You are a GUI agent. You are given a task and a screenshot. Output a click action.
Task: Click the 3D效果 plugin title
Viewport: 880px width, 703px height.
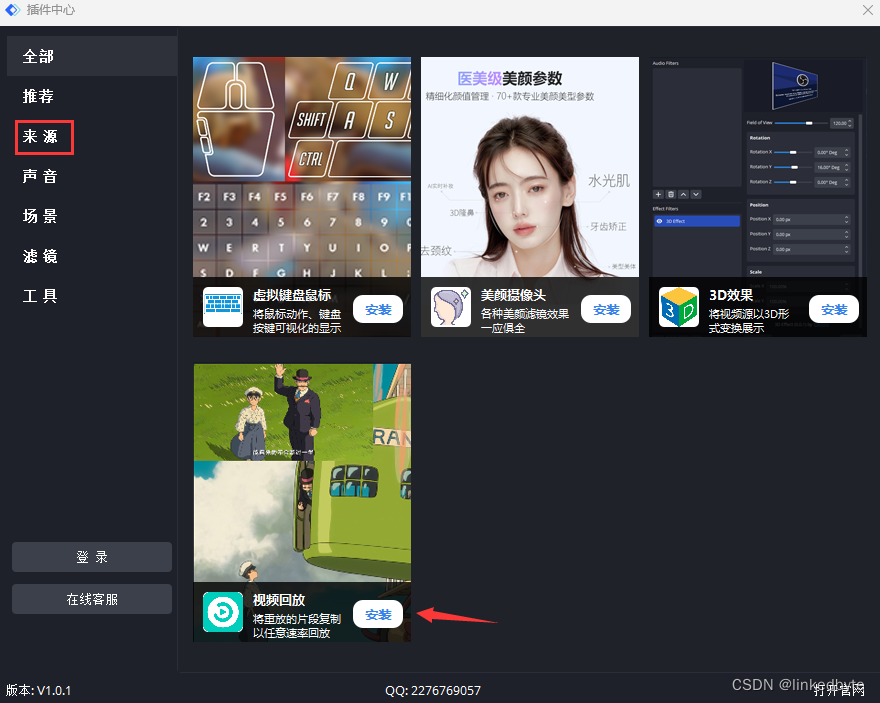click(x=731, y=295)
